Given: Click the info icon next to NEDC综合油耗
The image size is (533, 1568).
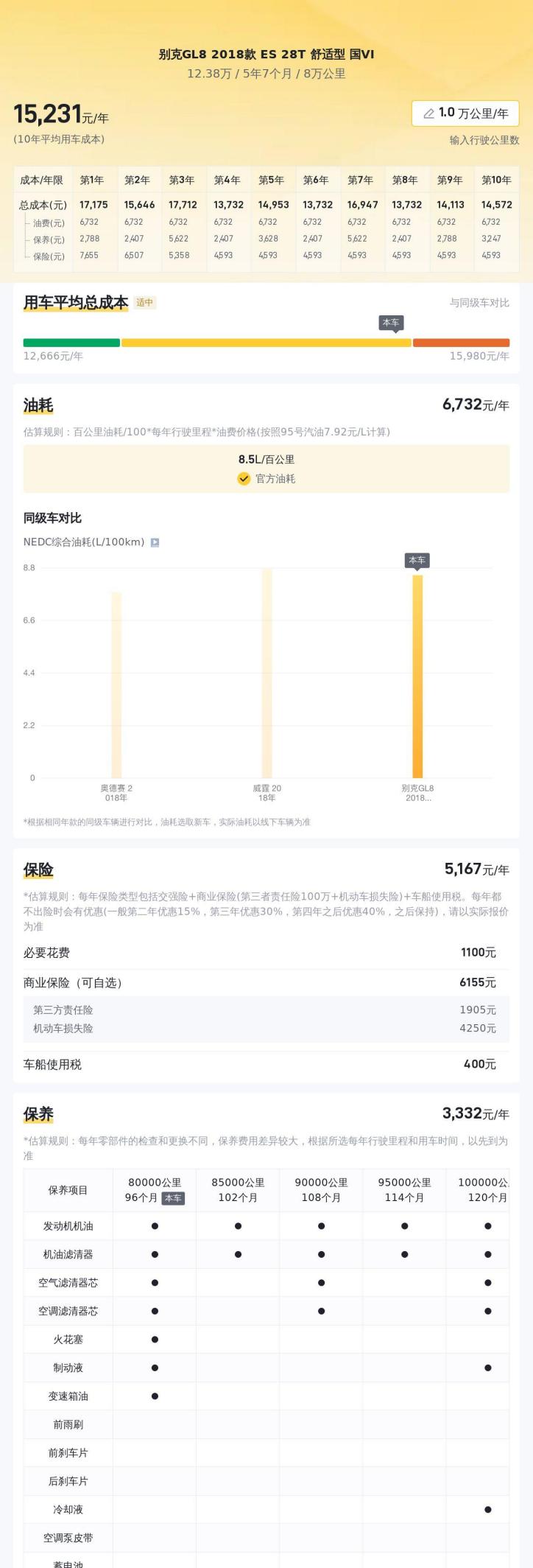Looking at the screenshot, I should [x=155, y=542].
